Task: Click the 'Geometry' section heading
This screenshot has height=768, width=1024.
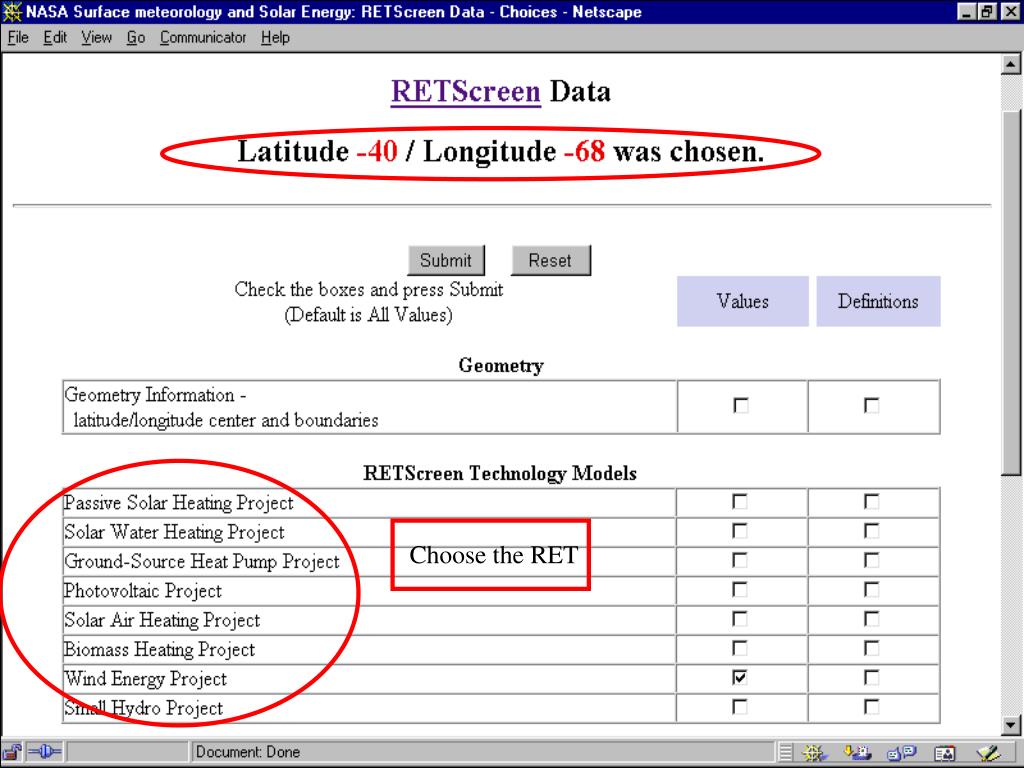Action: [x=501, y=366]
